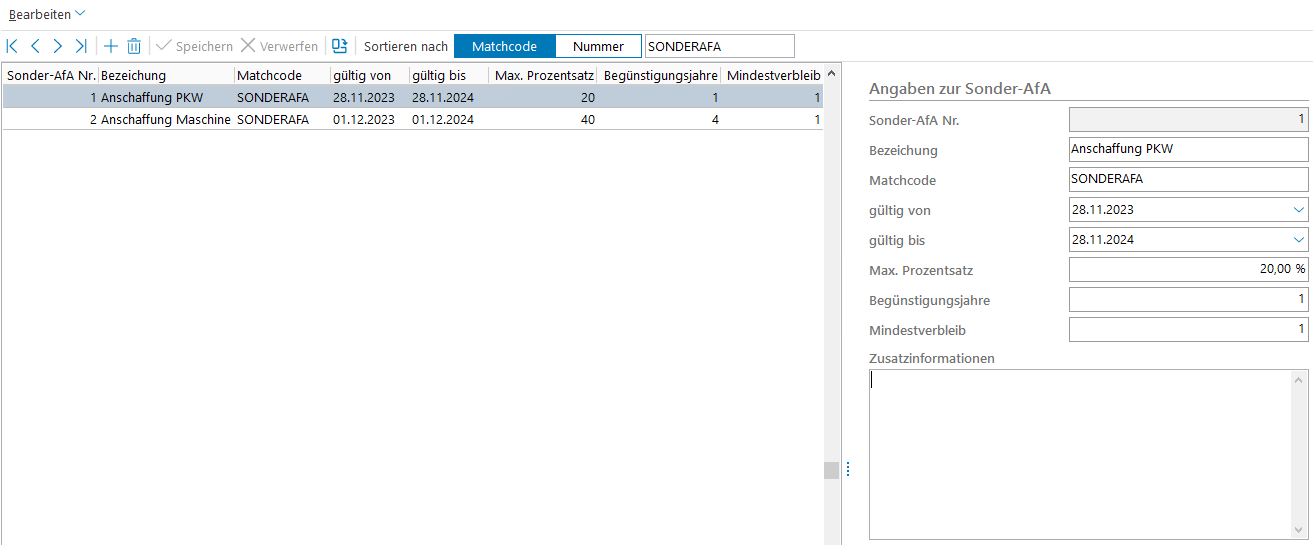Open the Bearbeiten menu
The height and width of the screenshot is (545, 1313).
tap(46, 14)
